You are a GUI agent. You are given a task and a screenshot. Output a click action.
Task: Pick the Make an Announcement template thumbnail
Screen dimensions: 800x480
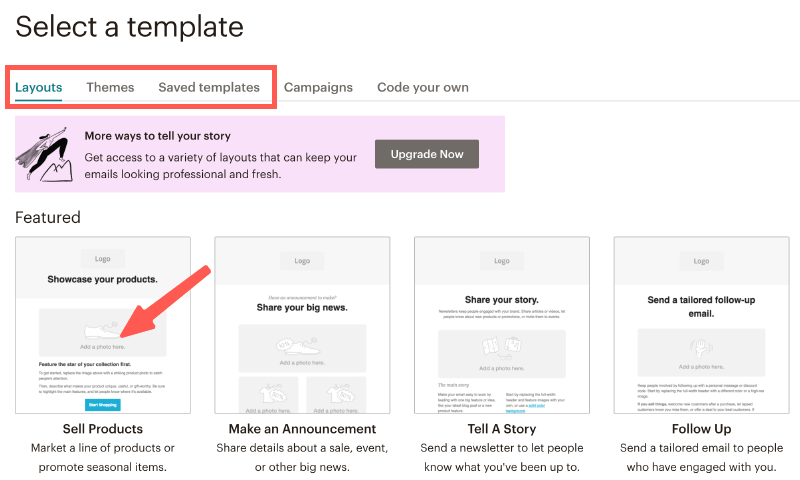pyautogui.click(x=302, y=325)
